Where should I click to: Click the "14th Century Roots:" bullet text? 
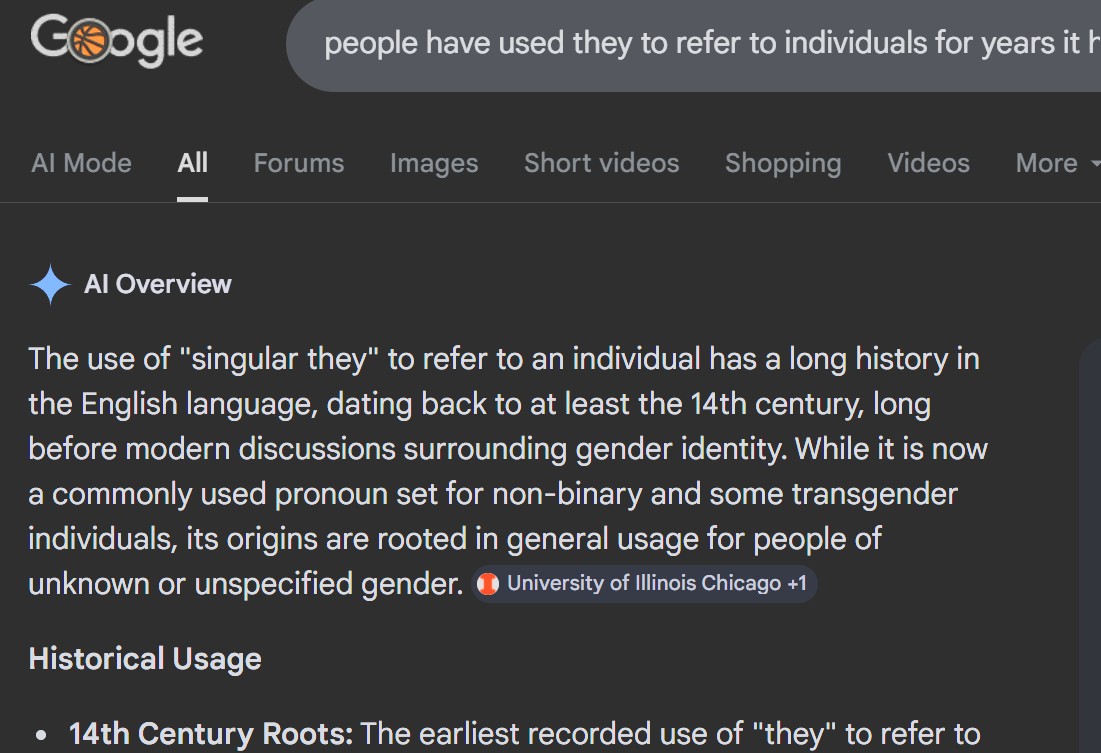[x=211, y=734]
